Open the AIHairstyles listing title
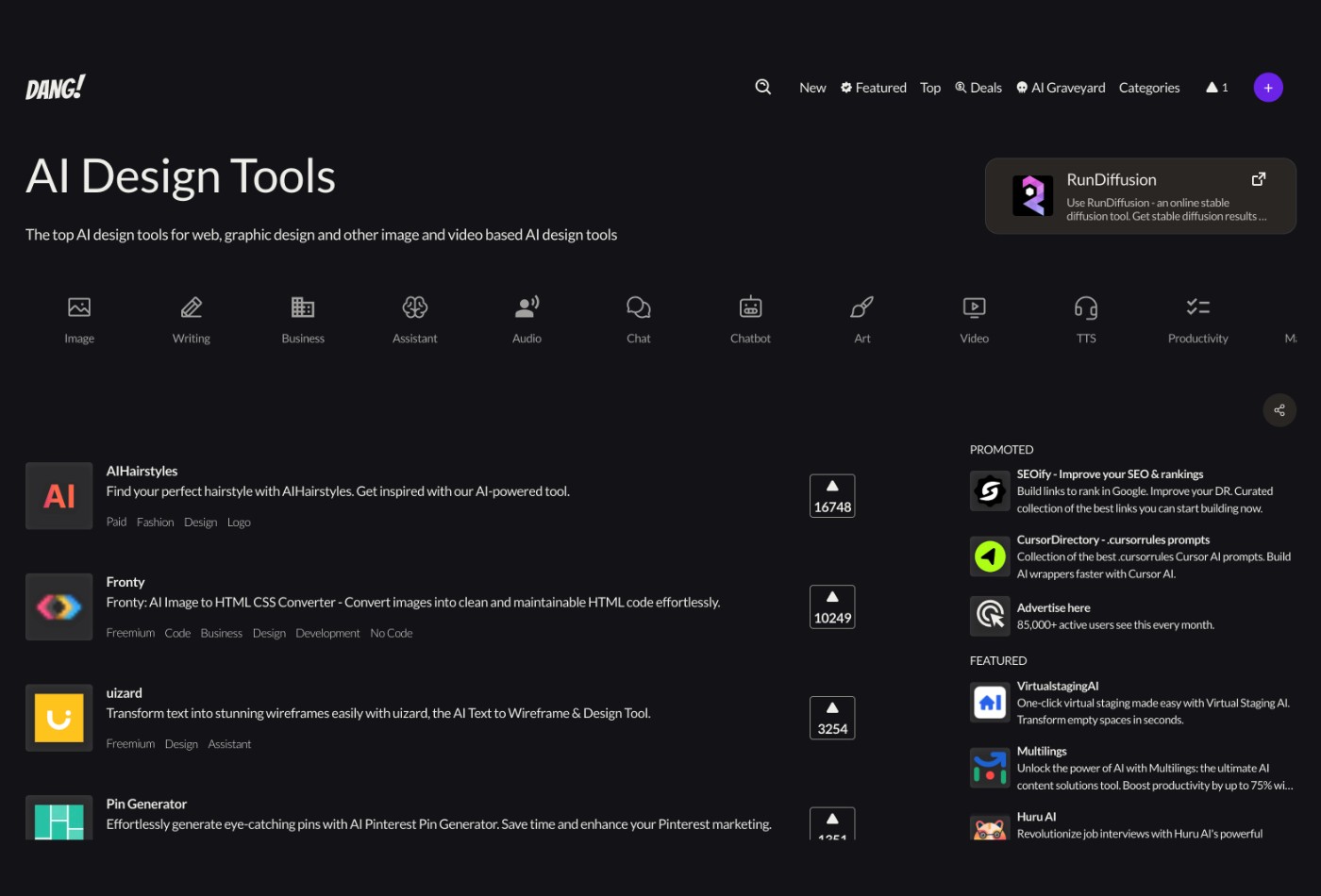Viewport: 1321px width, 896px height. pos(142,471)
